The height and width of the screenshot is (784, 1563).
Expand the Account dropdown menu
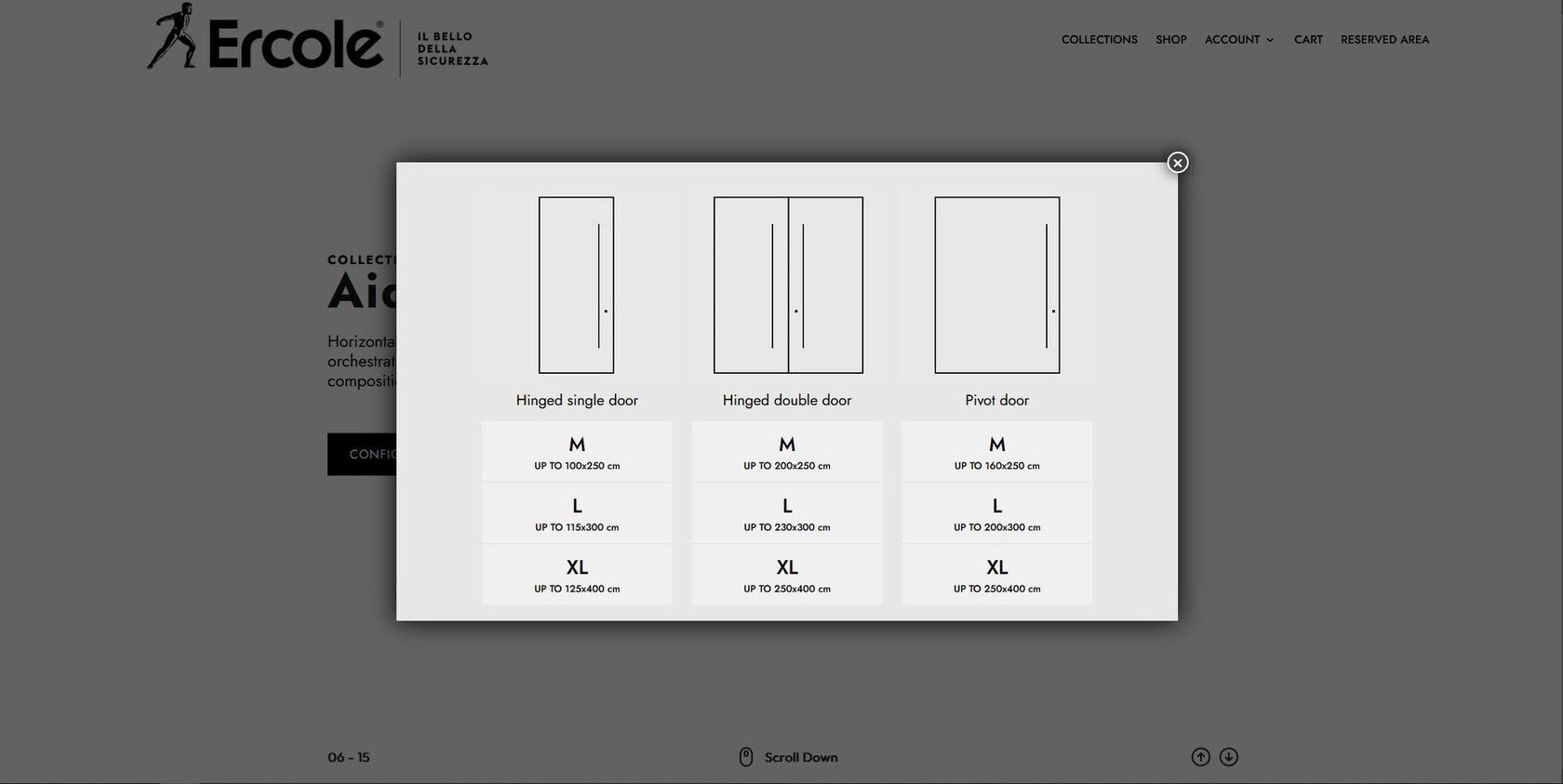pos(1239,39)
